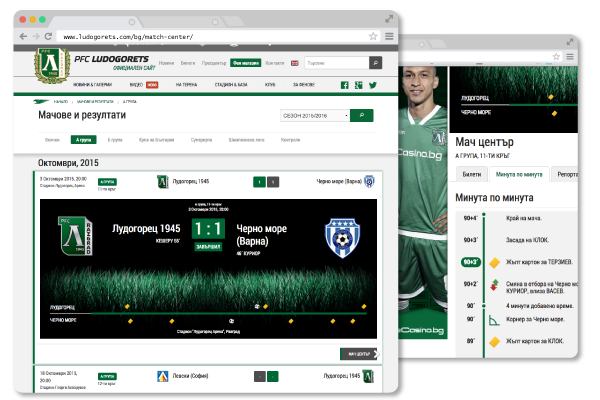Screen dimensions: 600x400
Task: Switch to Билети tab in back window
Action: (472, 175)
